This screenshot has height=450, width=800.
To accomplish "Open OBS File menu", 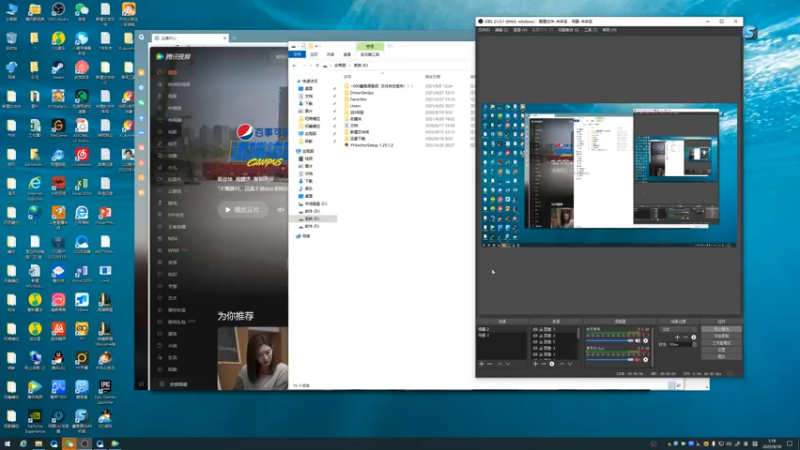I will (484, 30).
